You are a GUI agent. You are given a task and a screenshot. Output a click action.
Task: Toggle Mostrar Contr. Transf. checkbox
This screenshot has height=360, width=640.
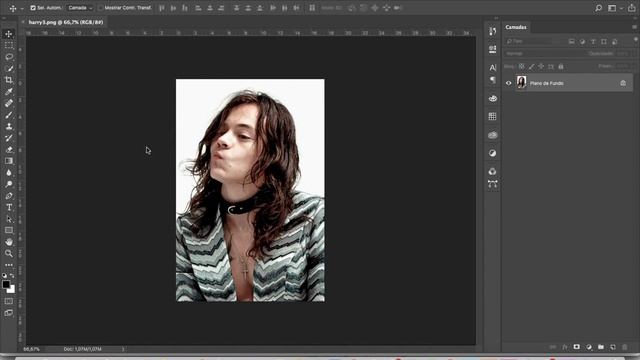click(101, 8)
